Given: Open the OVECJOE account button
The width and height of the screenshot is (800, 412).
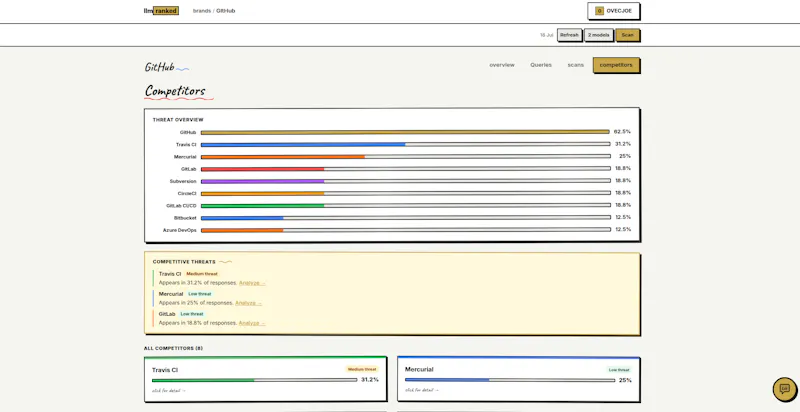Looking at the screenshot, I should click(x=613, y=11).
